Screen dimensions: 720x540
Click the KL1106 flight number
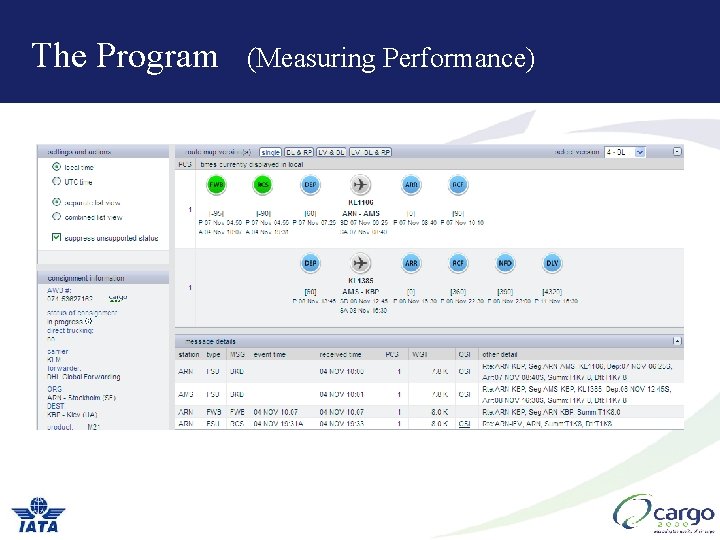pos(360,202)
